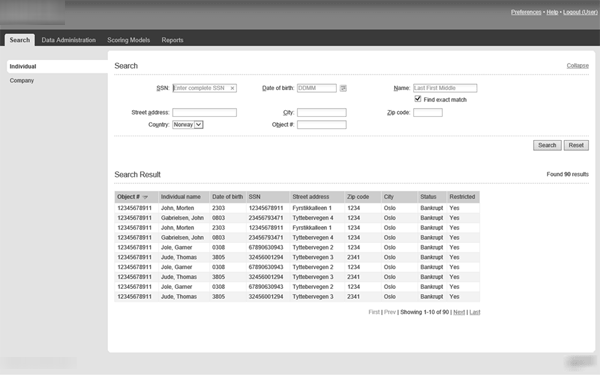This screenshot has width=600, height=375.
Task: Collapse the Search panel
Action: click(x=577, y=66)
